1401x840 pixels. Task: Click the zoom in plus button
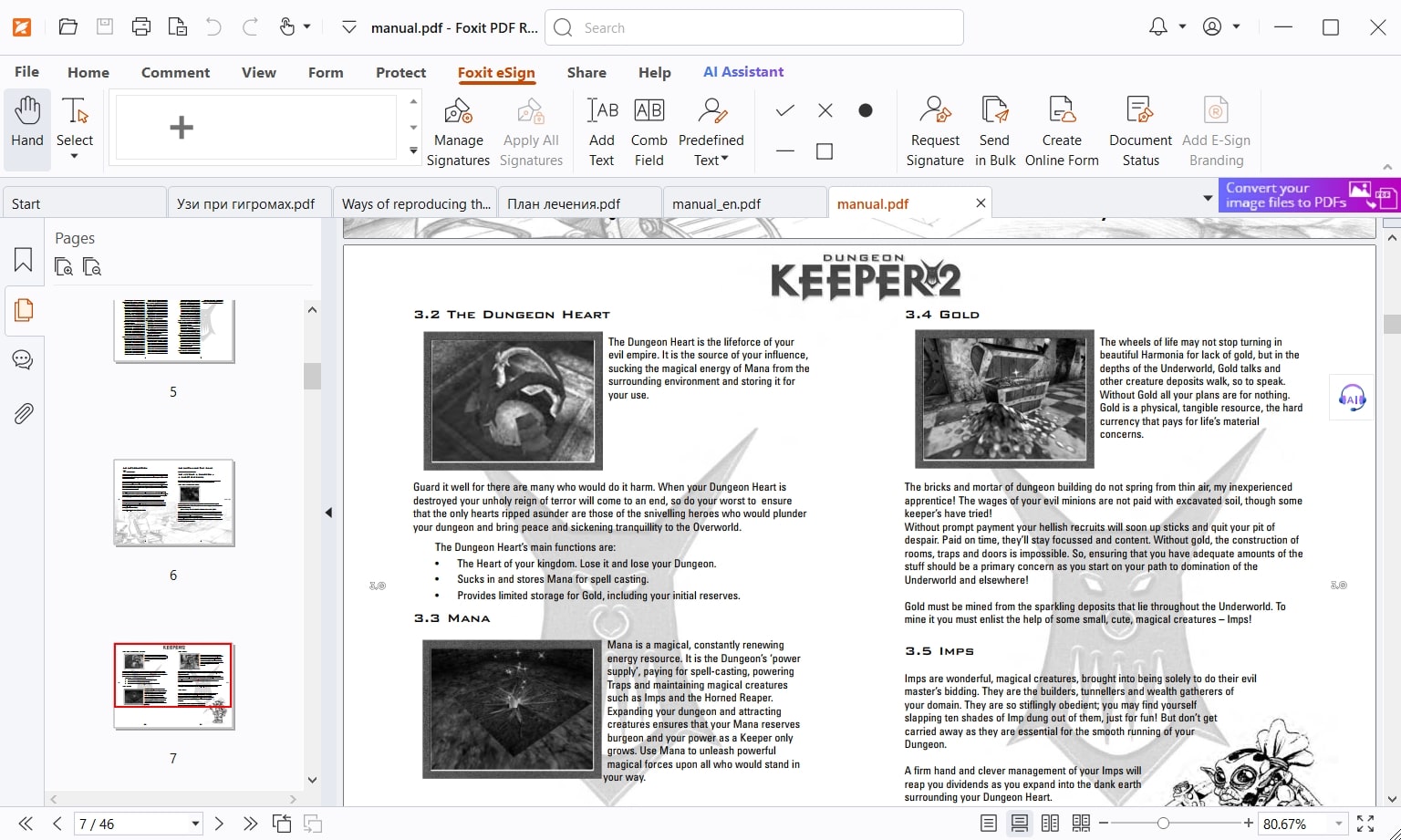[1248, 824]
